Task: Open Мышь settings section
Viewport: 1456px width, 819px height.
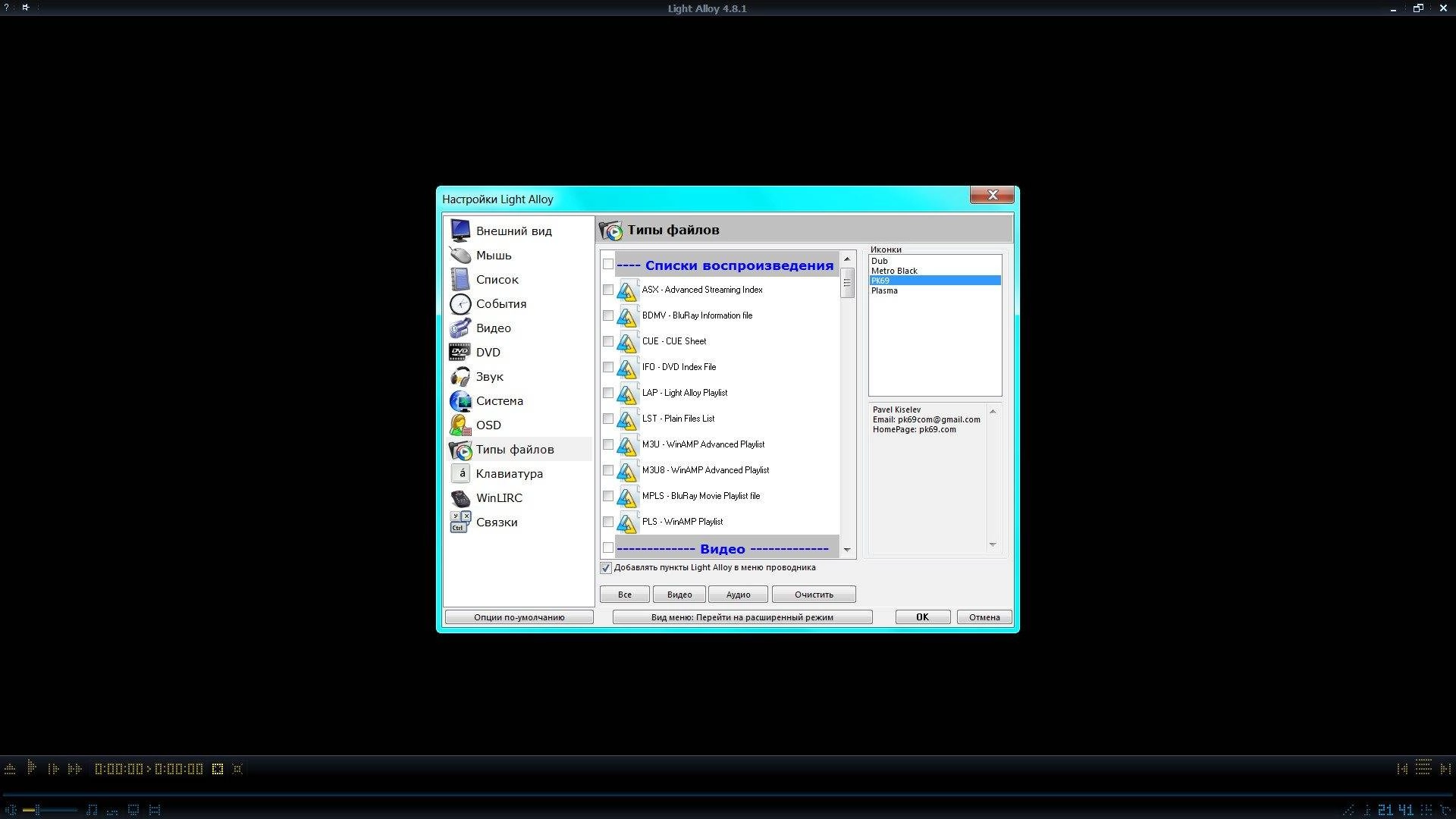Action: click(x=518, y=255)
